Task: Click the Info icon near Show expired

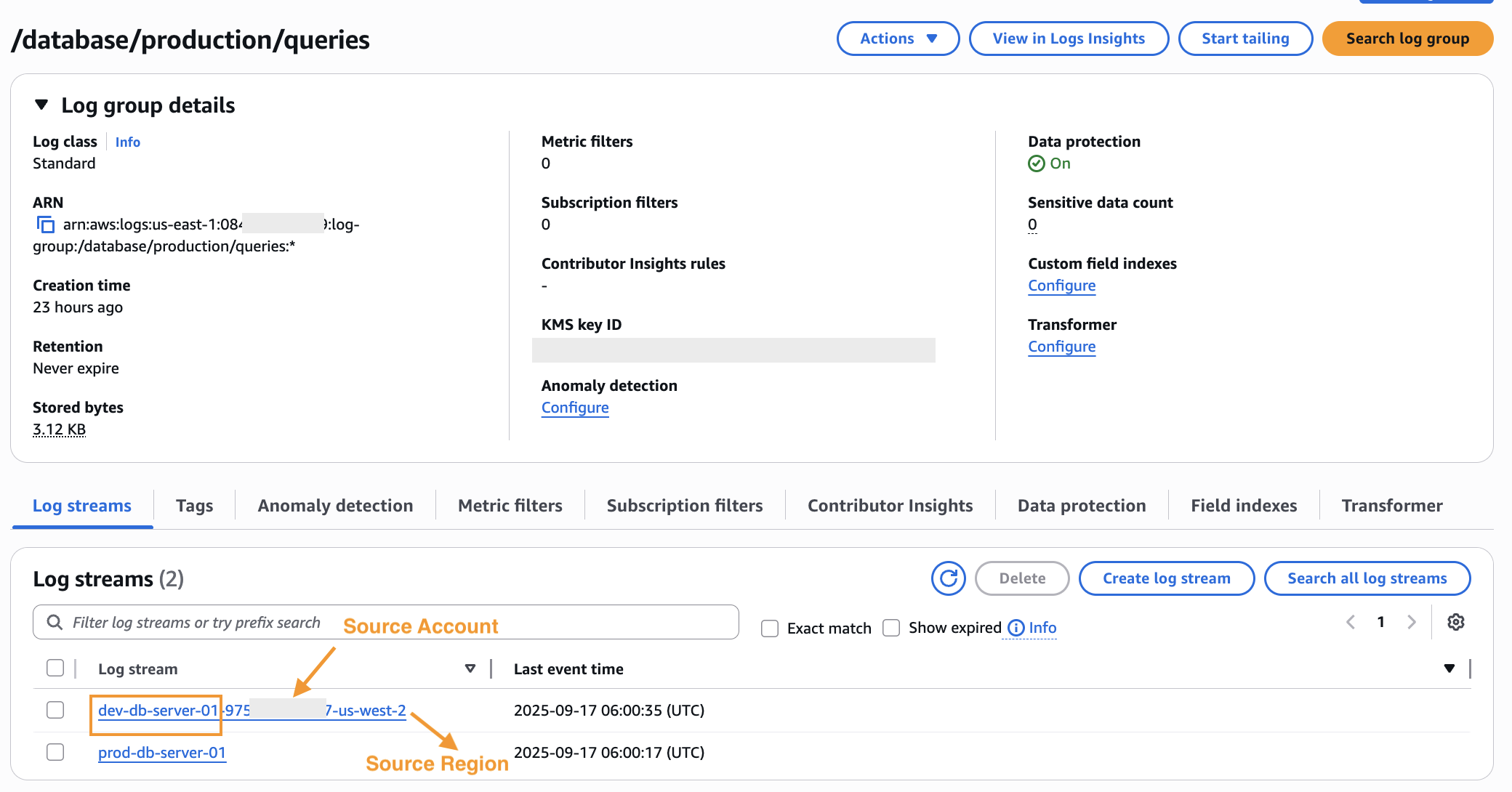Action: click(1016, 628)
